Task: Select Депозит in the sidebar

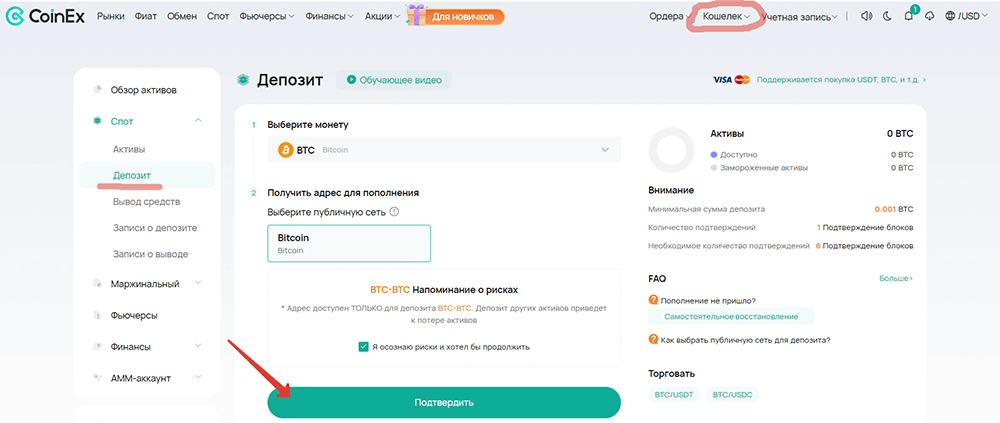Action: click(x=147, y=175)
